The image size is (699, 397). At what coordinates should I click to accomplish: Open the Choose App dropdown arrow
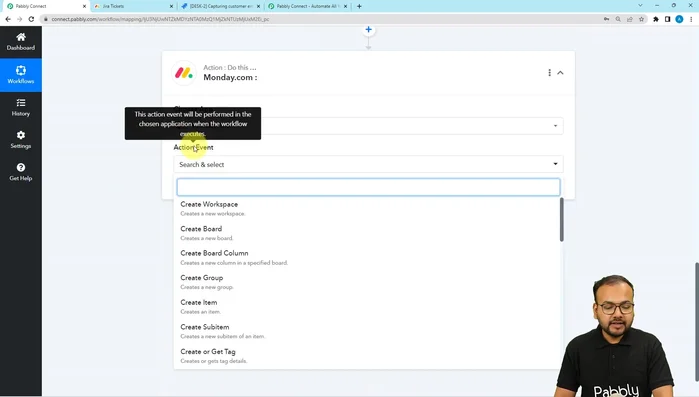tap(555, 126)
